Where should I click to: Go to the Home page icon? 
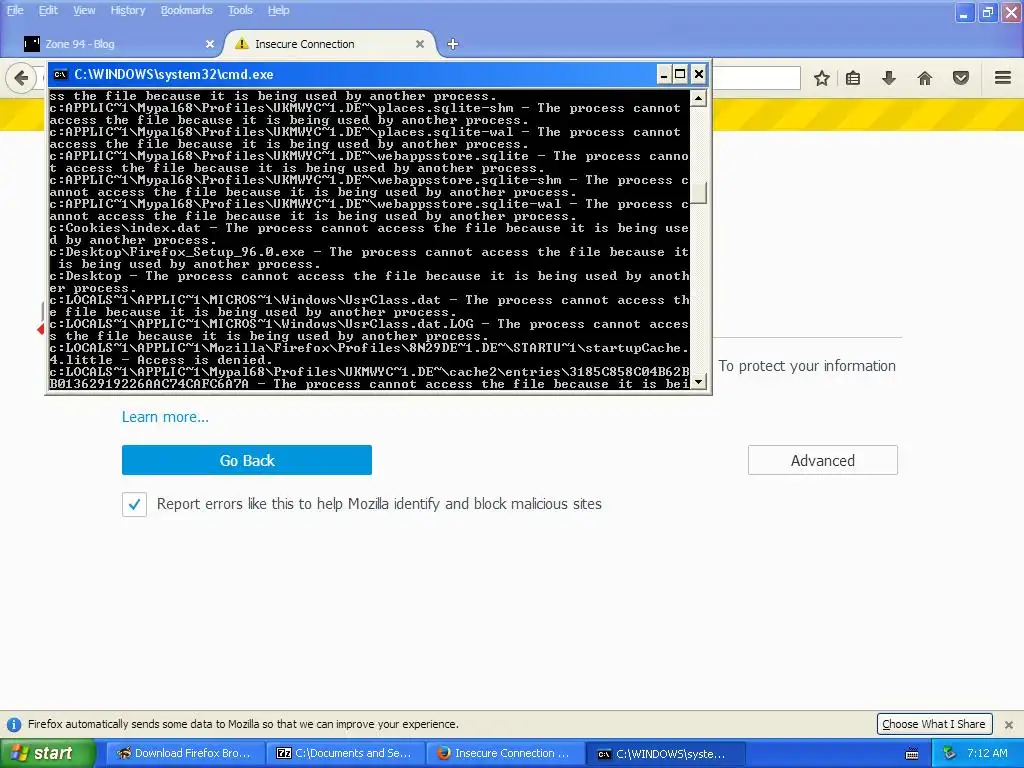pyautogui.click(x=925, y=78)
